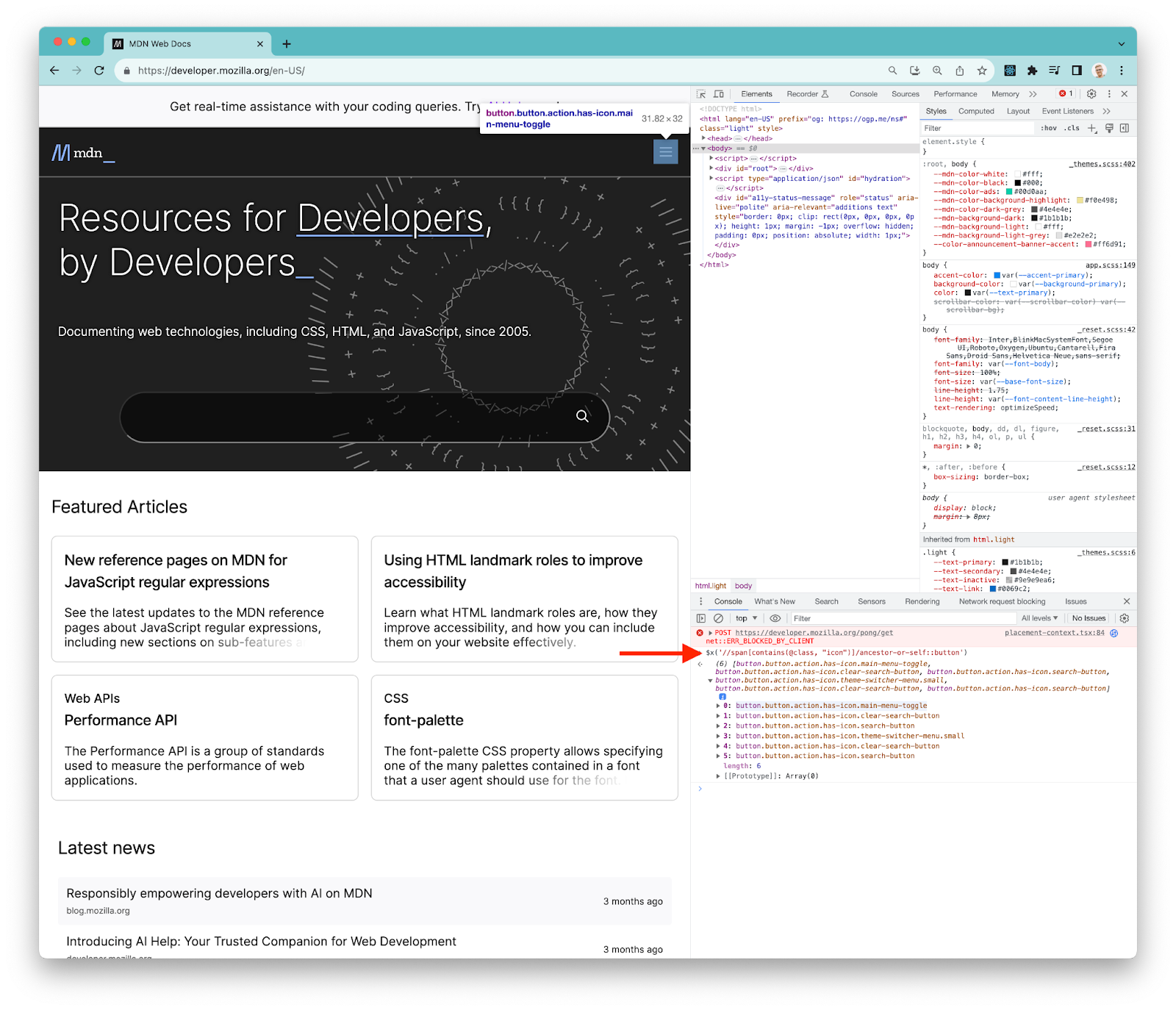Switch to the Sources tab
Image resolution: width=1176 pixels, height=1010 pixels.
point(905,94)
